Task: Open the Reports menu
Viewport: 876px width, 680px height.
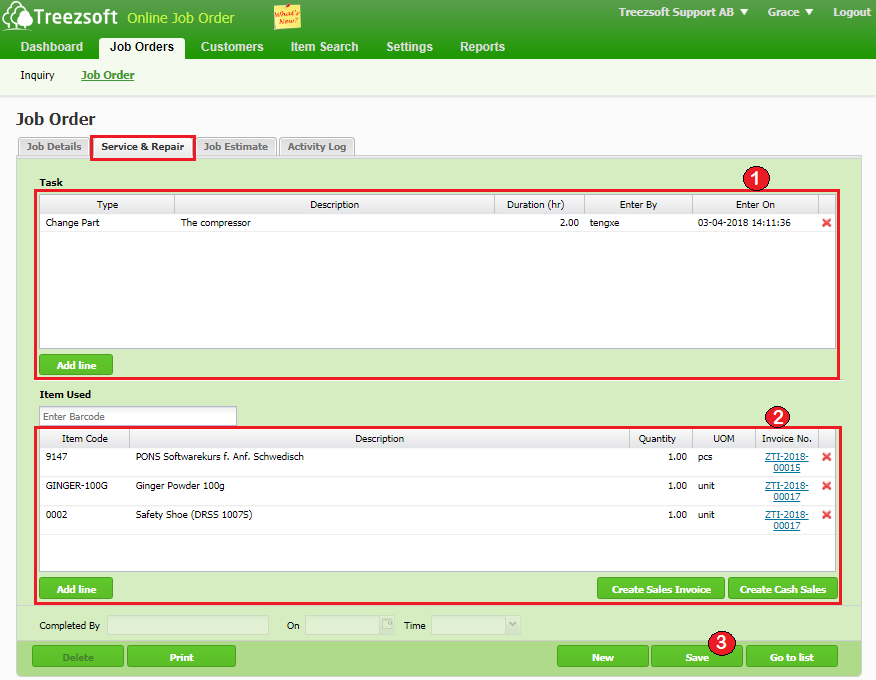Action: pos(482,46)
